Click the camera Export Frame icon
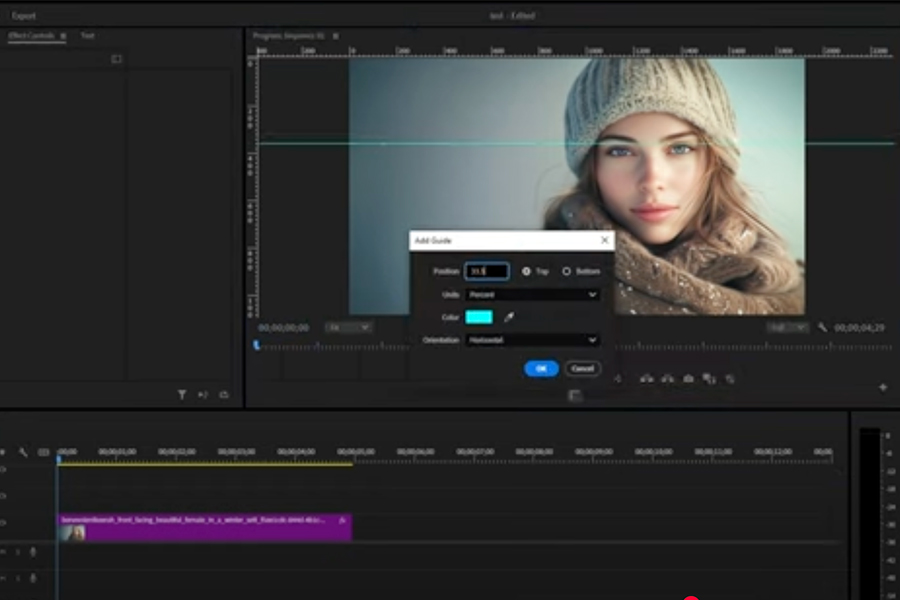 click(688, 379)
